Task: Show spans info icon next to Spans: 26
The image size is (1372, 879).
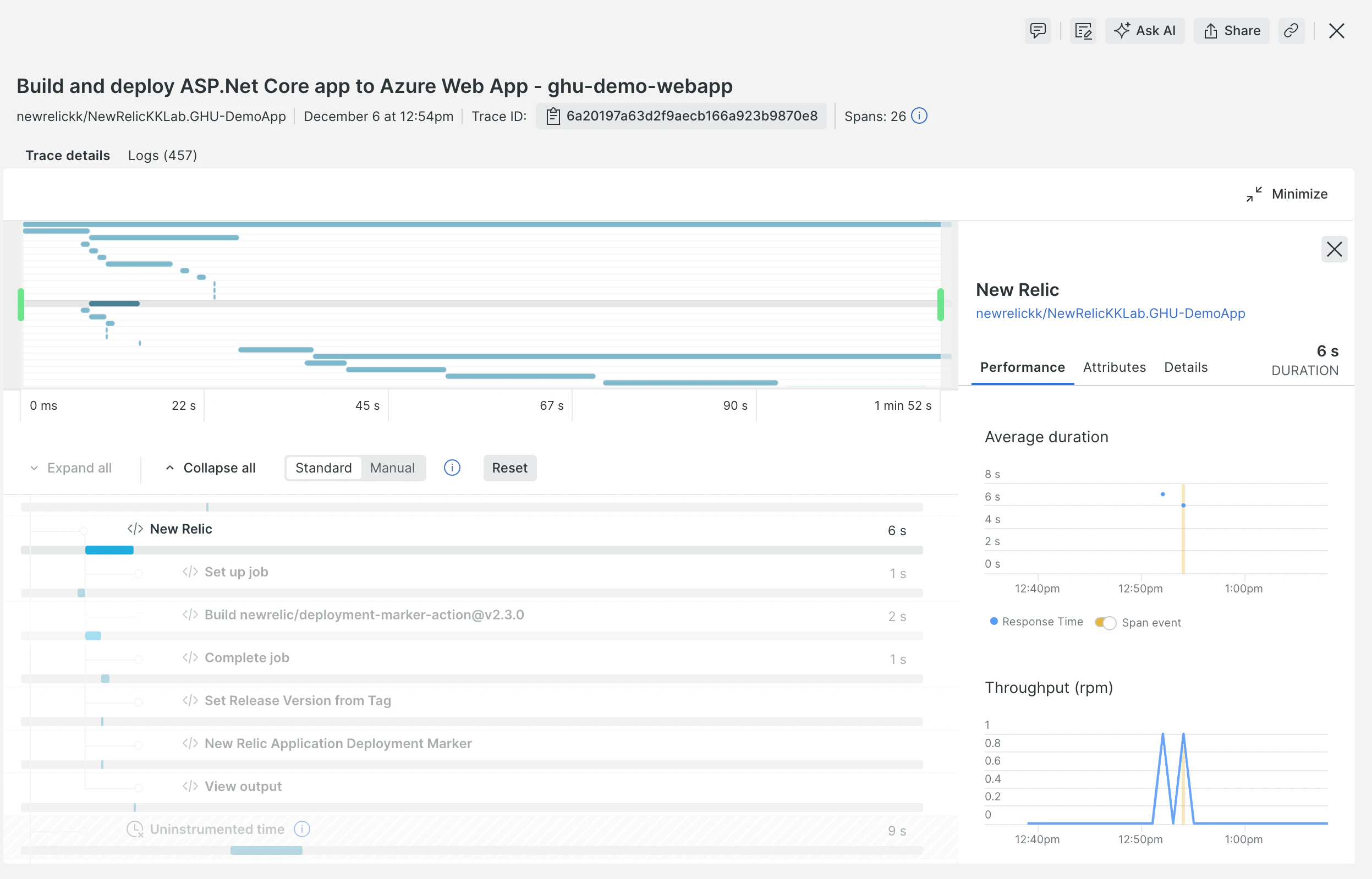Action: click(x=919, y=116)
